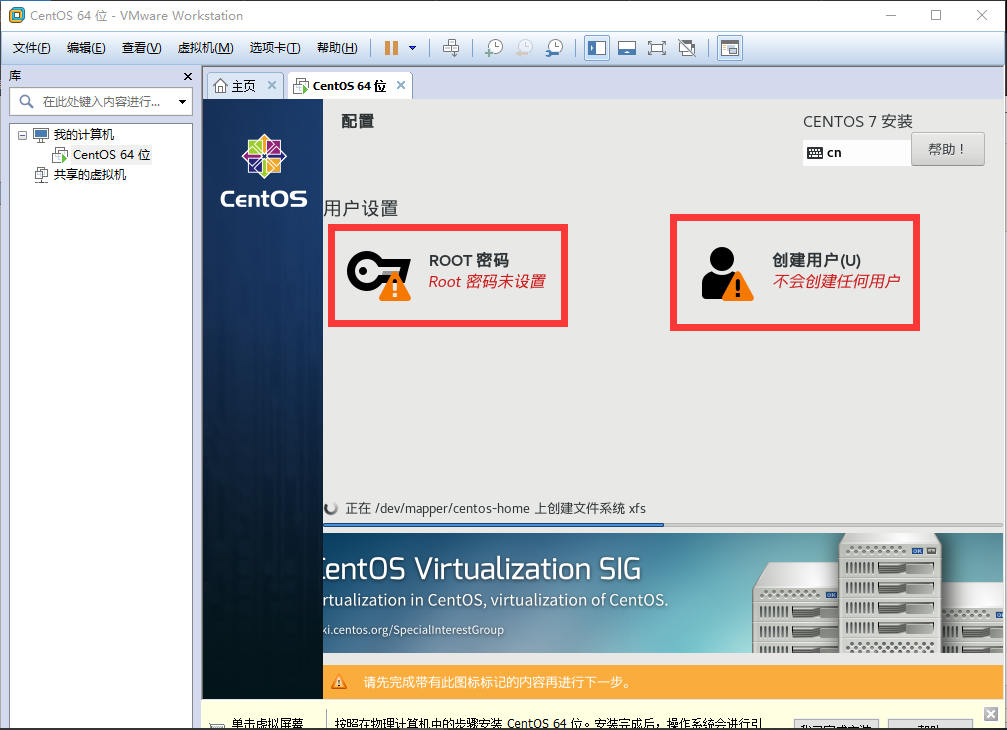Select CentOS 64 位 in the library tree

111,155
